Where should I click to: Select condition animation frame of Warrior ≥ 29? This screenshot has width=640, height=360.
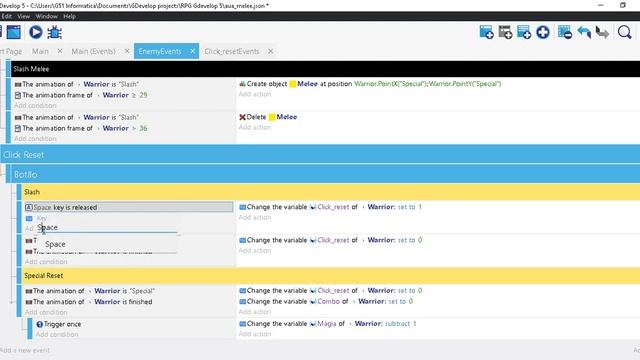tap(81, 95)
